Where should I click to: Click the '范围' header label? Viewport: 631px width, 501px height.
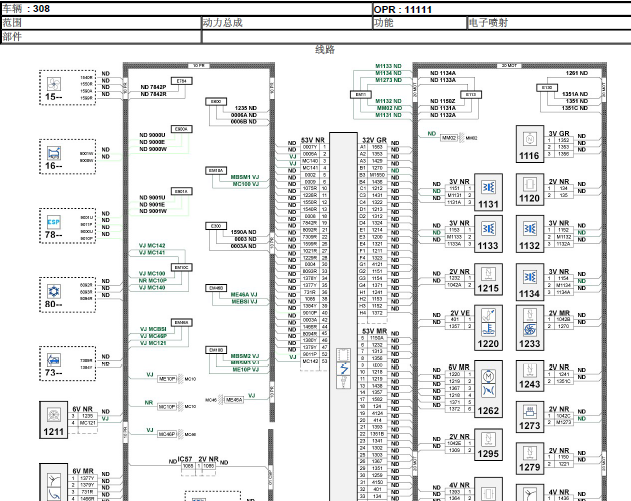coord(12,23)
